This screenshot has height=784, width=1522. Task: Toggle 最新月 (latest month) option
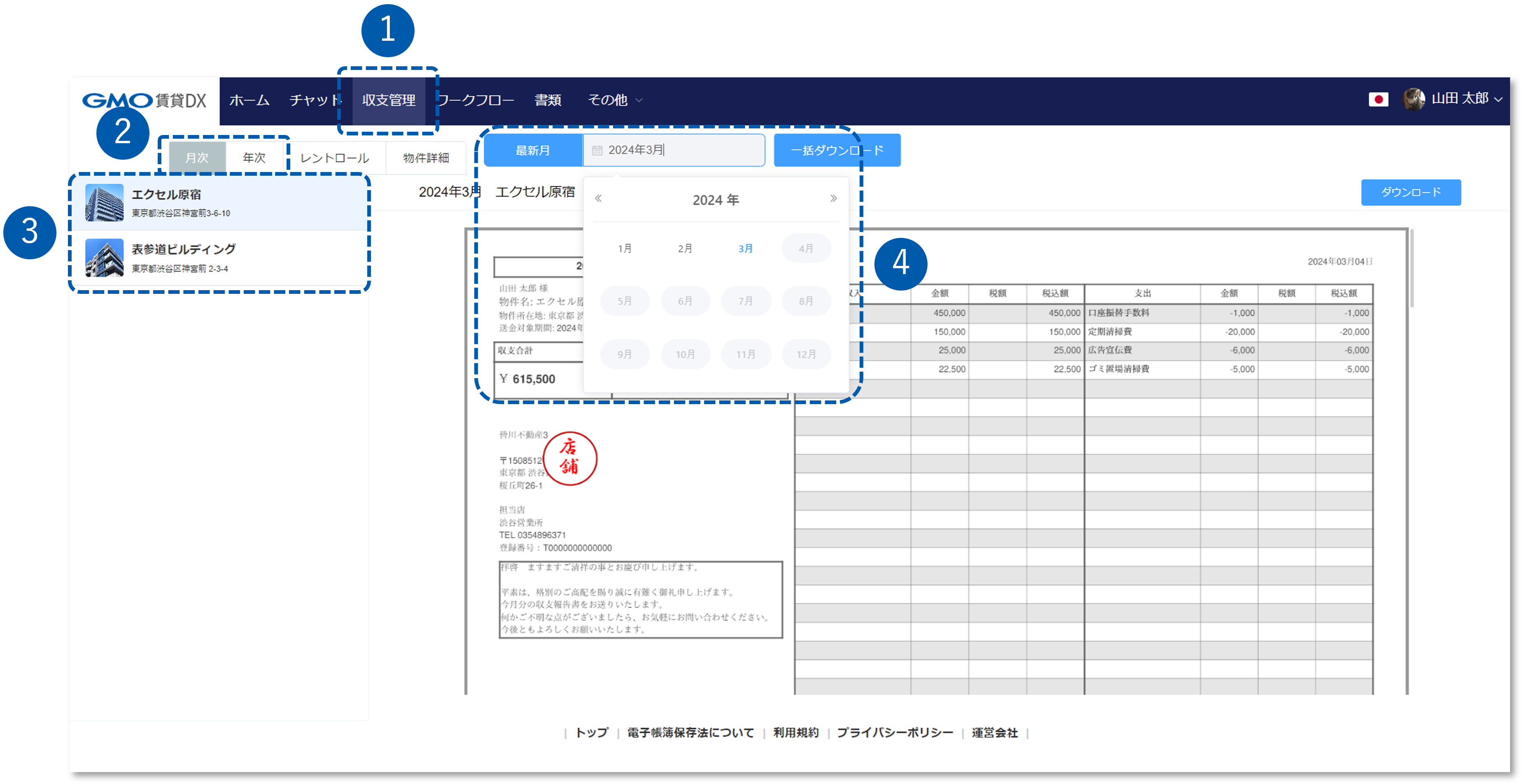532,149
